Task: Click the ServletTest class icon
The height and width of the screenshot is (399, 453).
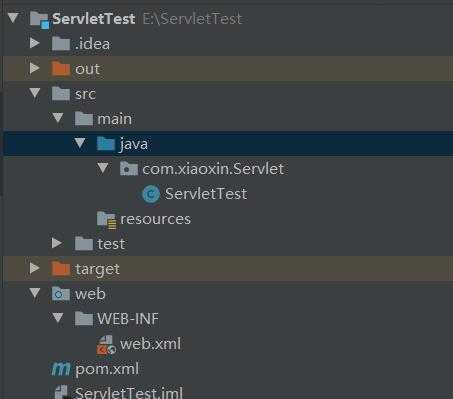Action: tap(151, 194)
